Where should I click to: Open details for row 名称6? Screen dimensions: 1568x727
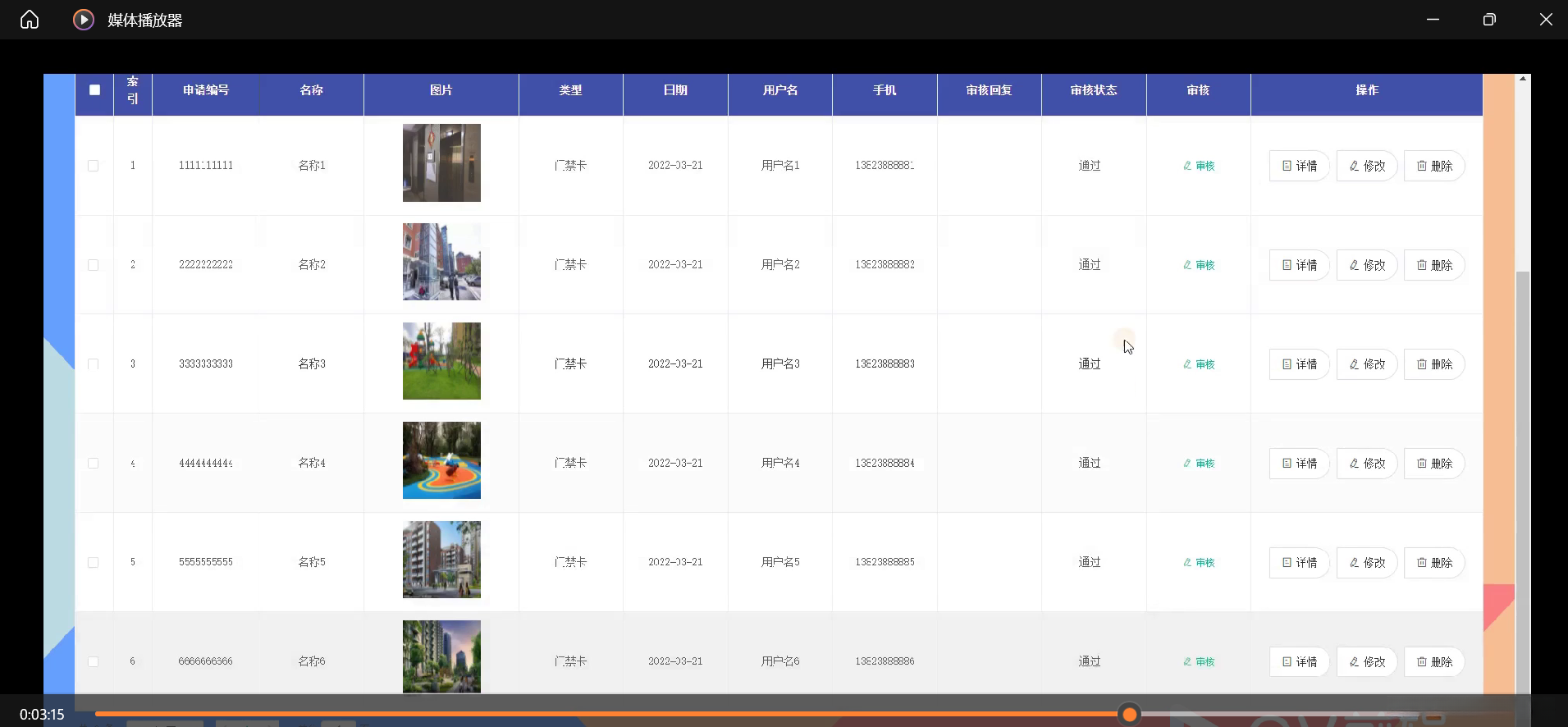point(1299,662)
